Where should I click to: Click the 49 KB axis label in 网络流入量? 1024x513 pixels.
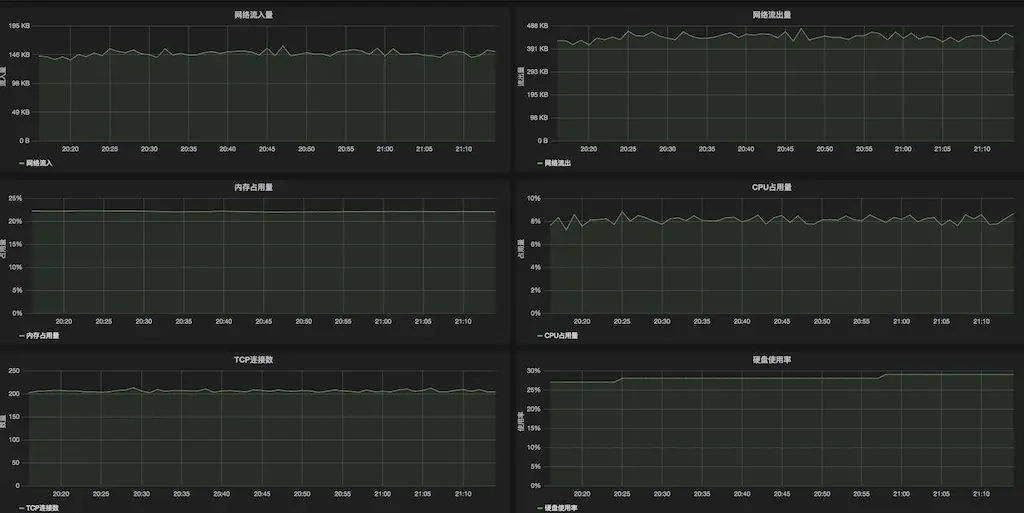pos(21,112)
